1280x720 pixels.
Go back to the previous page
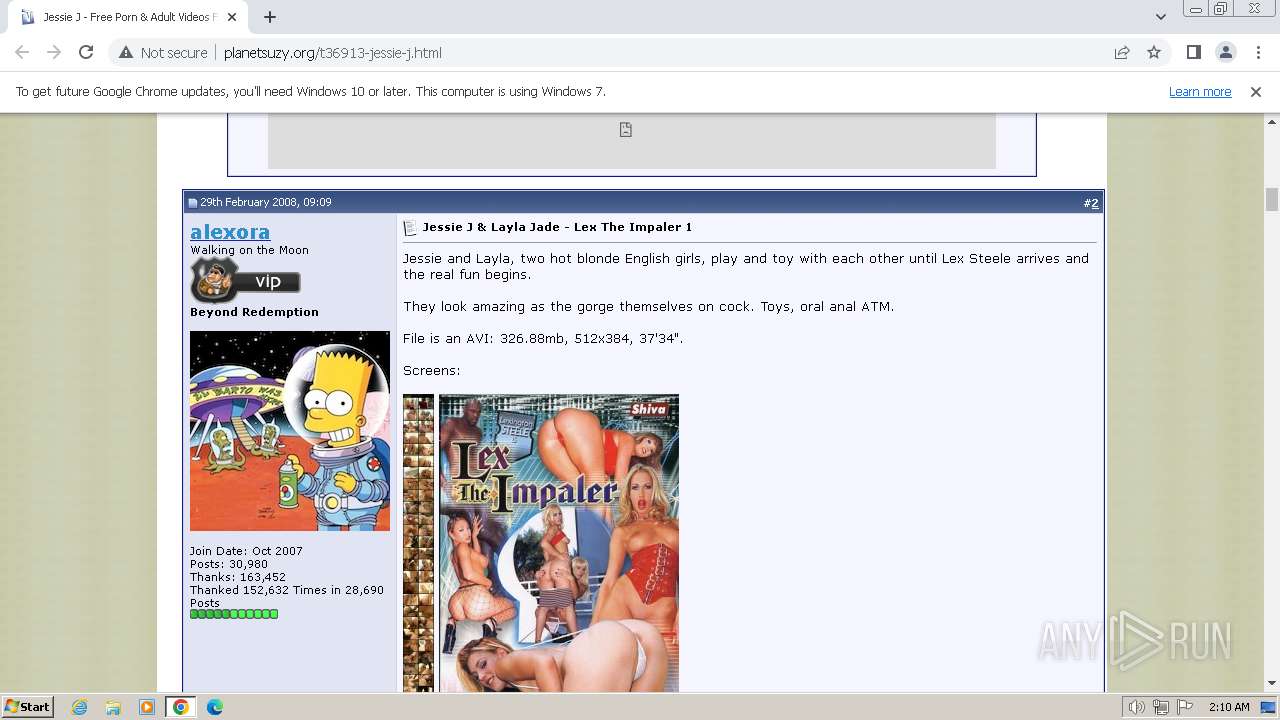click(x=22, y=53)
